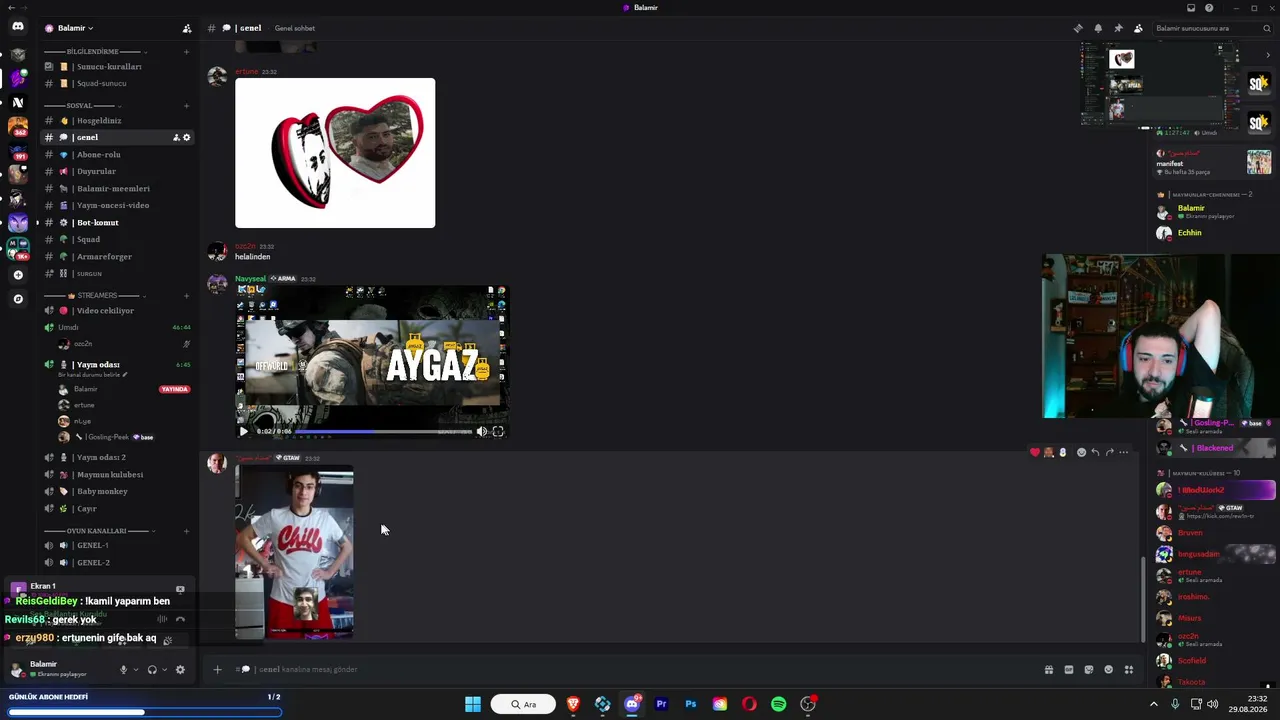Open user settings gear icon
This screenshot has width=1280, height=720.
180,670
